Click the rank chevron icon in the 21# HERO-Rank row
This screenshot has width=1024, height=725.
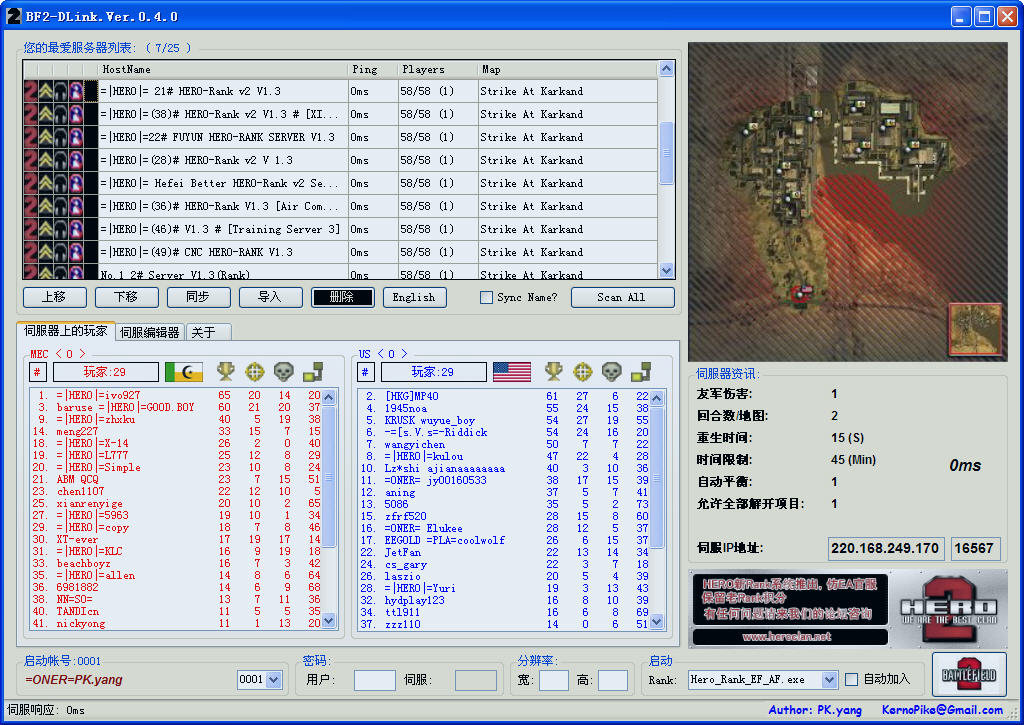[x=45, y=91]
